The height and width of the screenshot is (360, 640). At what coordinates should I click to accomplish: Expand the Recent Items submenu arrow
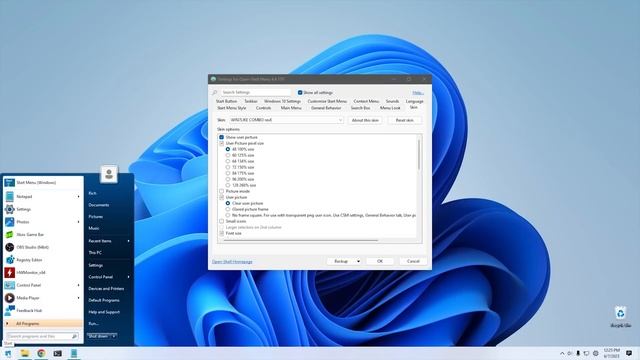[x=129, y=241]
